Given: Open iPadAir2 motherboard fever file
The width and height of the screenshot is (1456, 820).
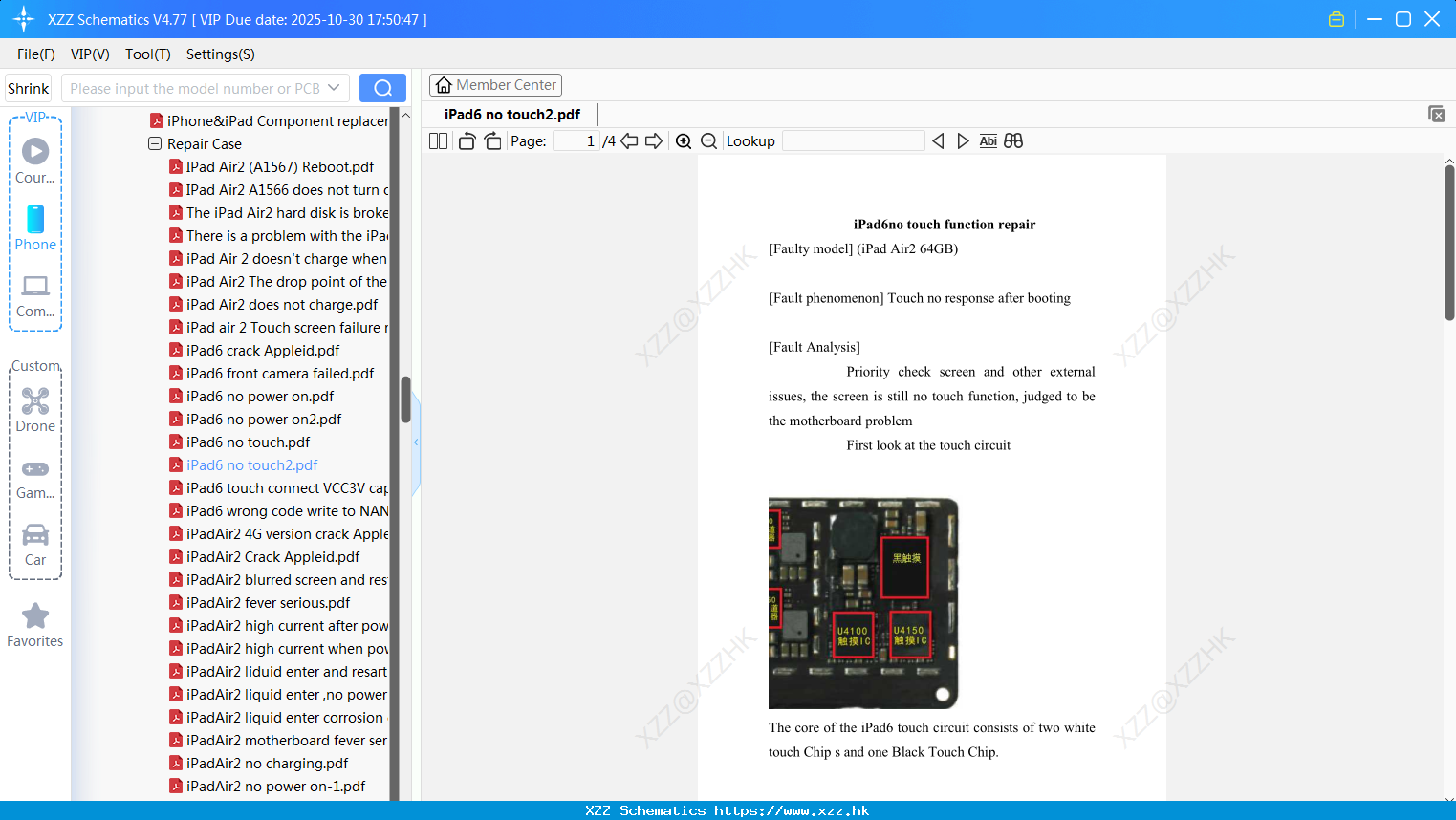Looking at the screenshot, I should click(279, 741).
